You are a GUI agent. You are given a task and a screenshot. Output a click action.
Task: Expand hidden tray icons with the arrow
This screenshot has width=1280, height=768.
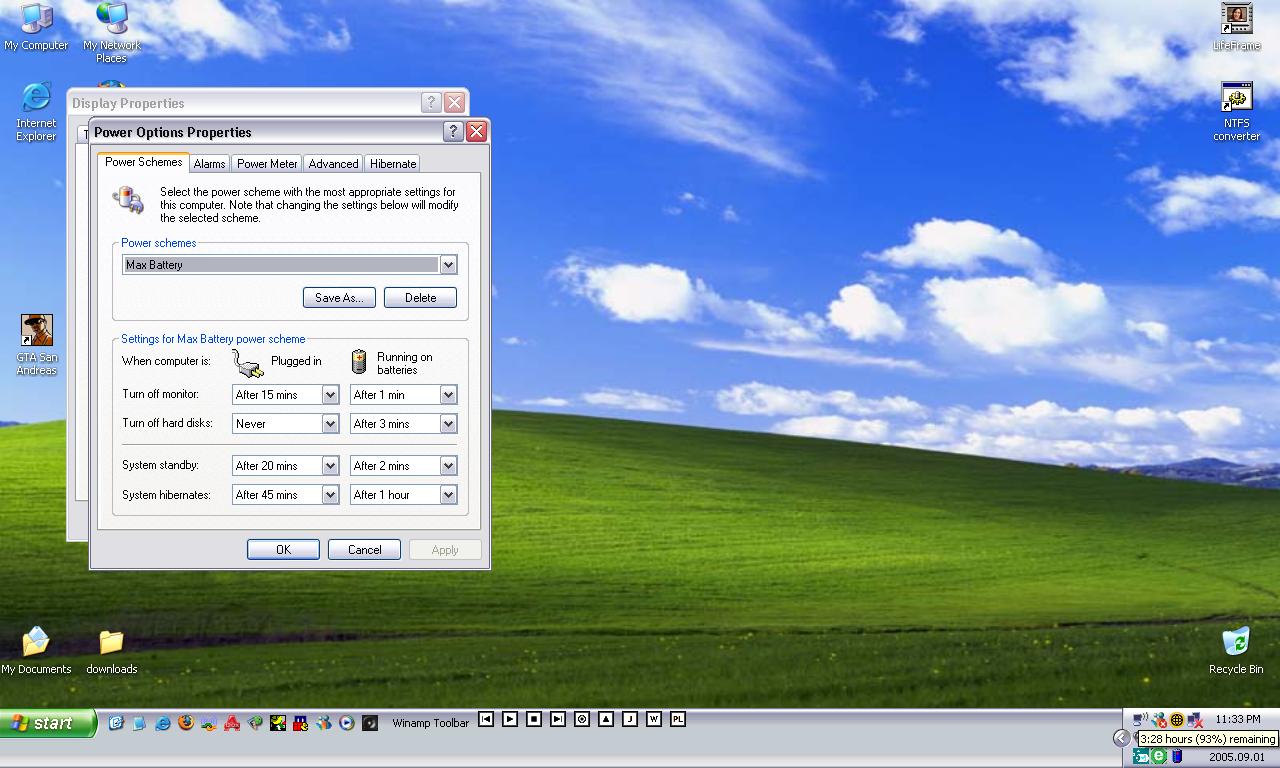1121,738
